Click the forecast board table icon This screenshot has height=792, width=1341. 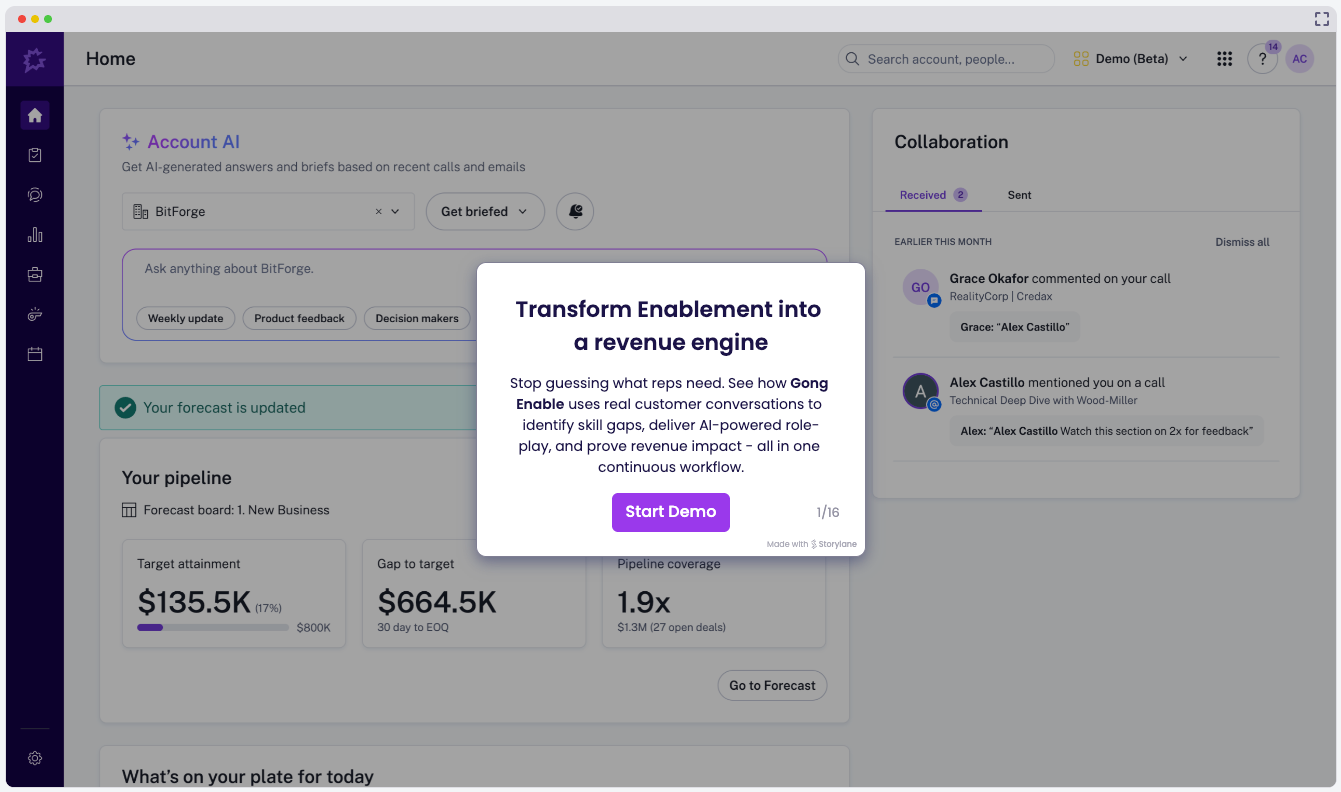(129, 510)
